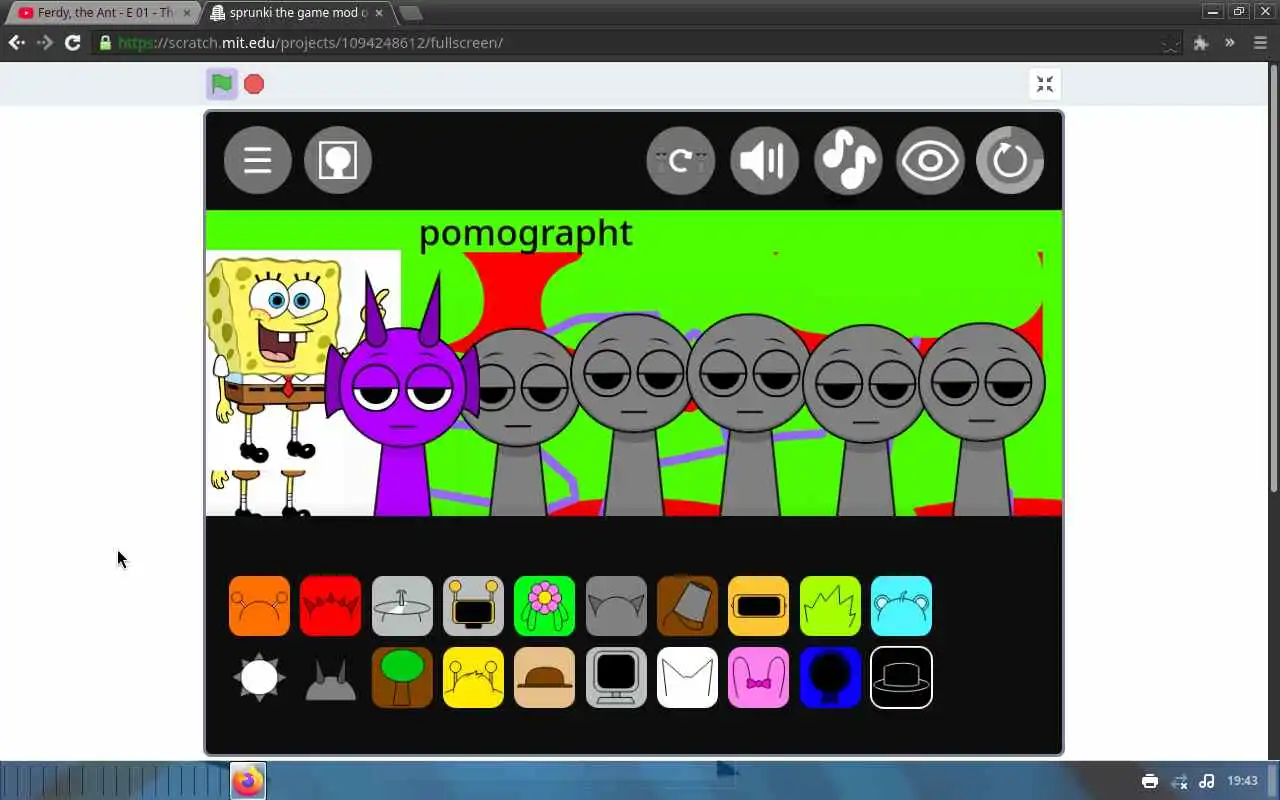Click the music note tray icon

tap(1207, 781)
